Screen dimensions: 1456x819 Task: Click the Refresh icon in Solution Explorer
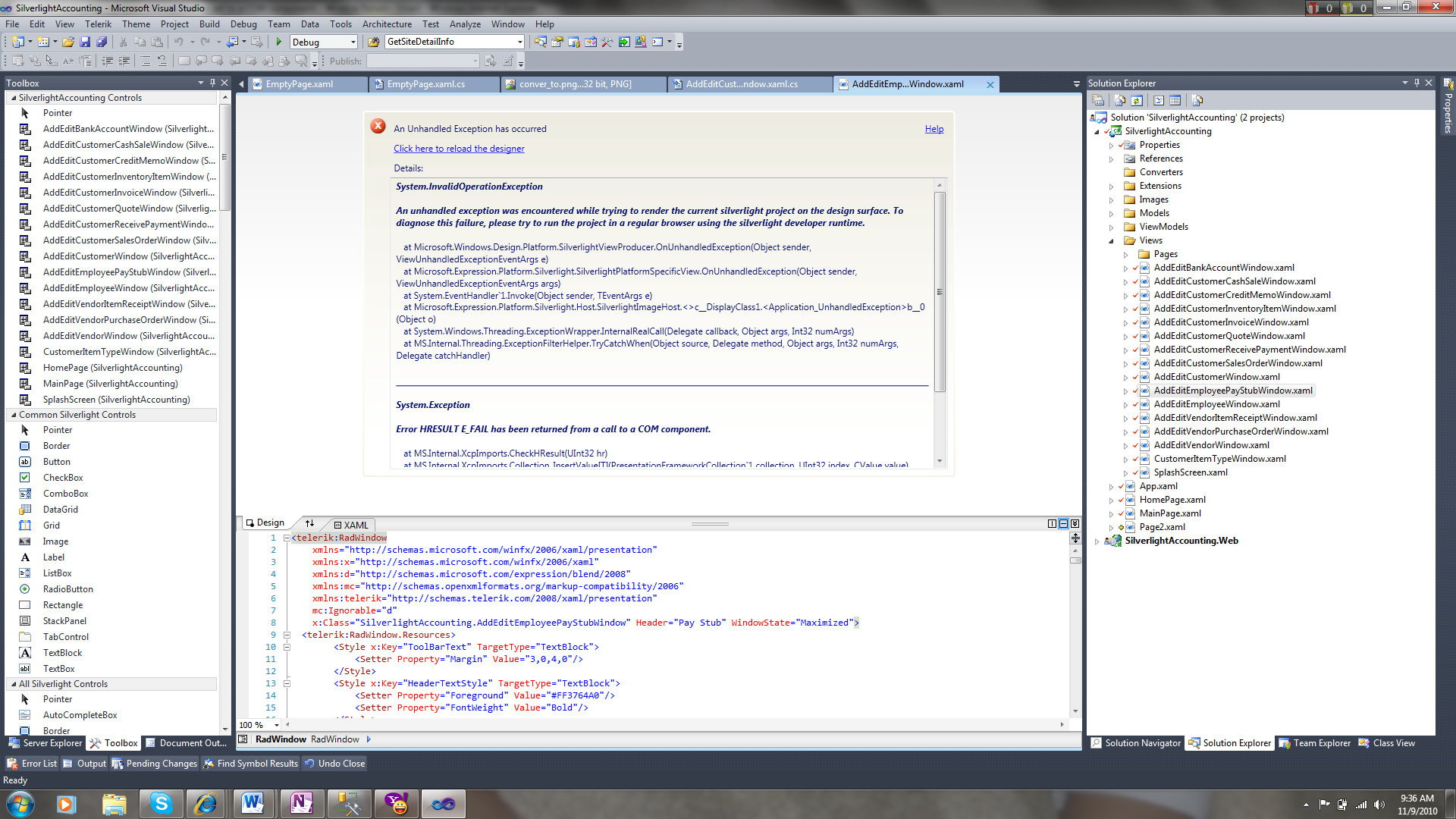click(1137, 100)
